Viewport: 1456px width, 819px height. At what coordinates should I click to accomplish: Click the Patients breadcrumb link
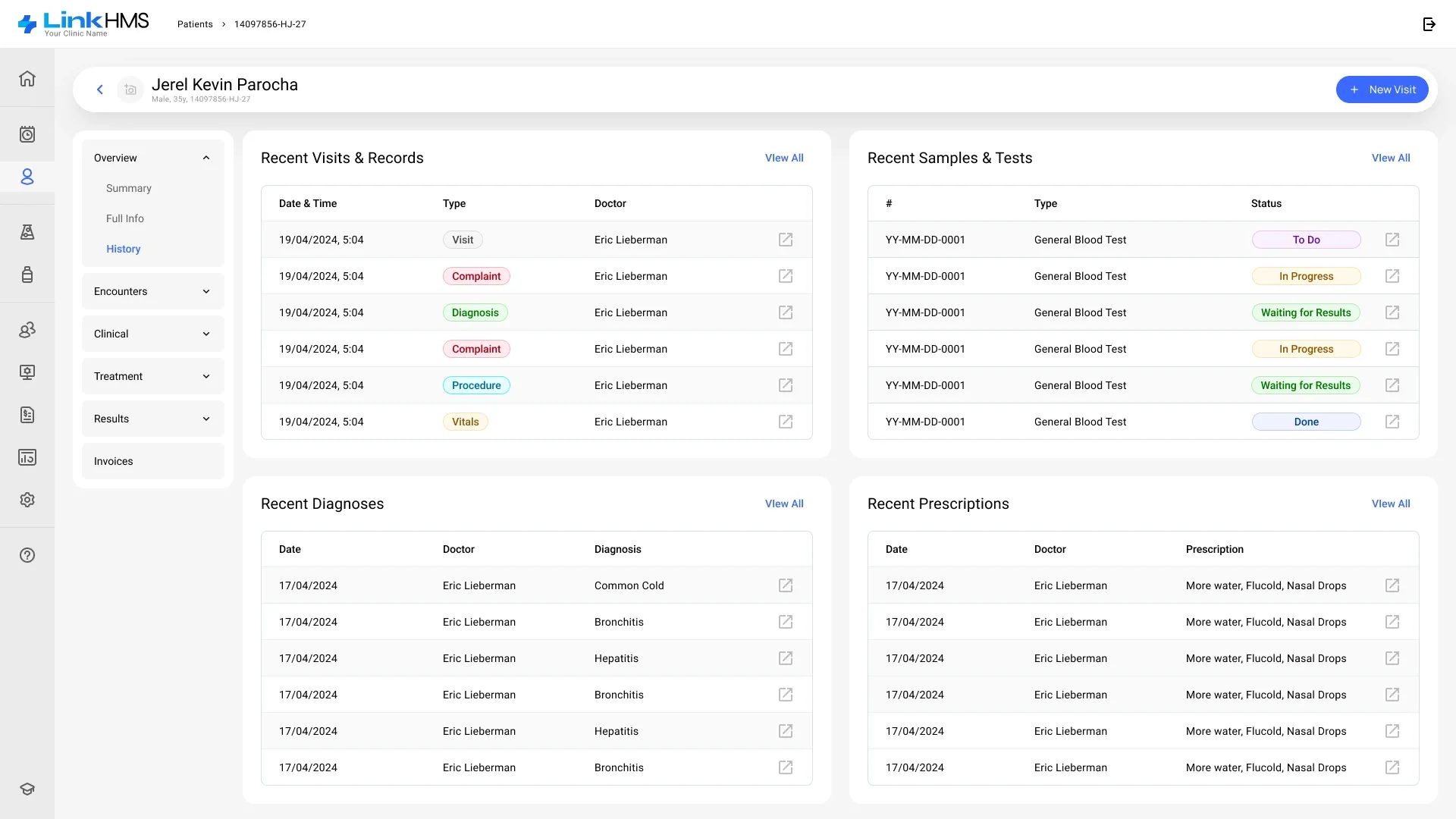pos(195,24)
